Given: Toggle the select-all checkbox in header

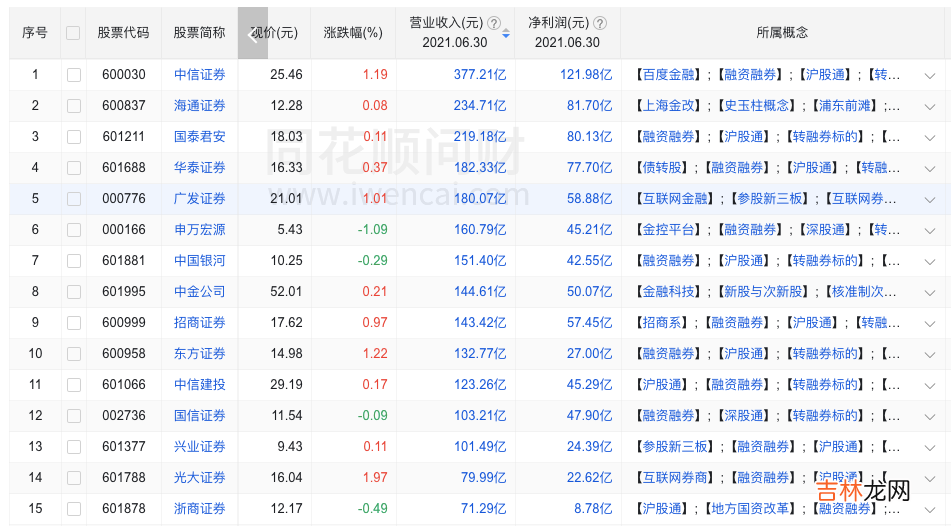Looking at the screenshot, I should [x=73, y=33].
